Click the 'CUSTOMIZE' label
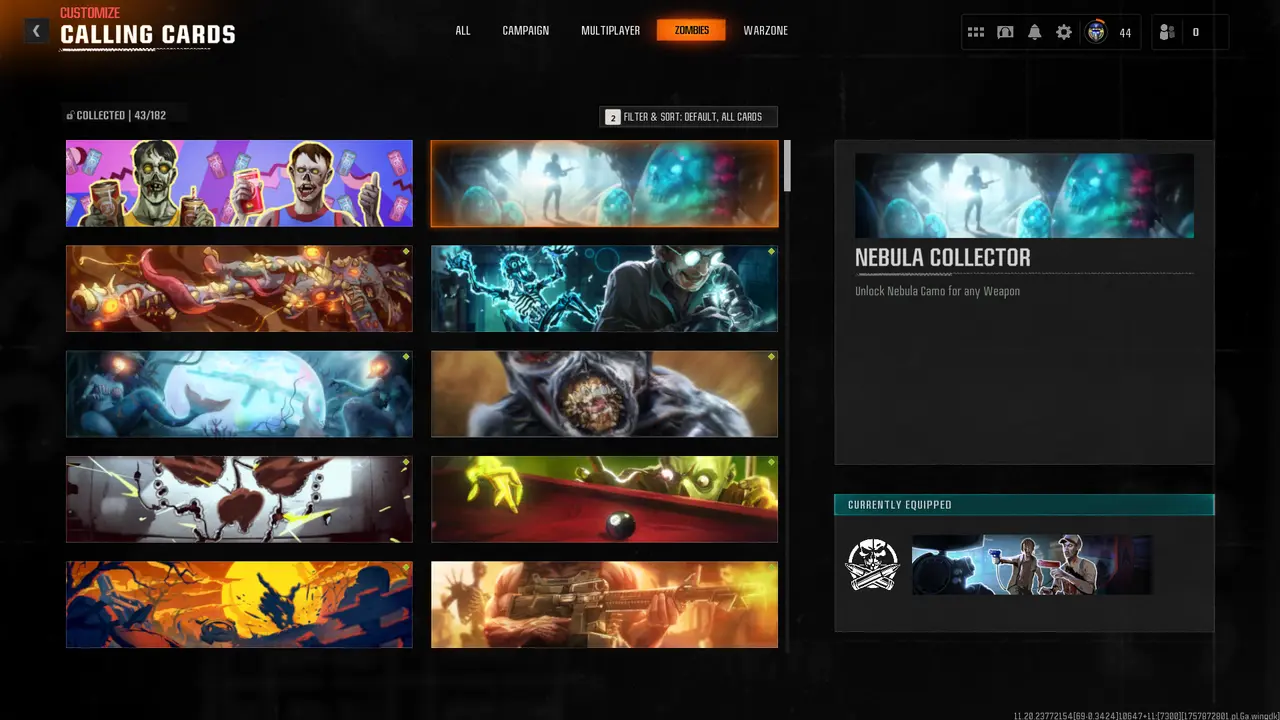The width and height of the screenshot is (1280, 720). [x=90, y=13]
